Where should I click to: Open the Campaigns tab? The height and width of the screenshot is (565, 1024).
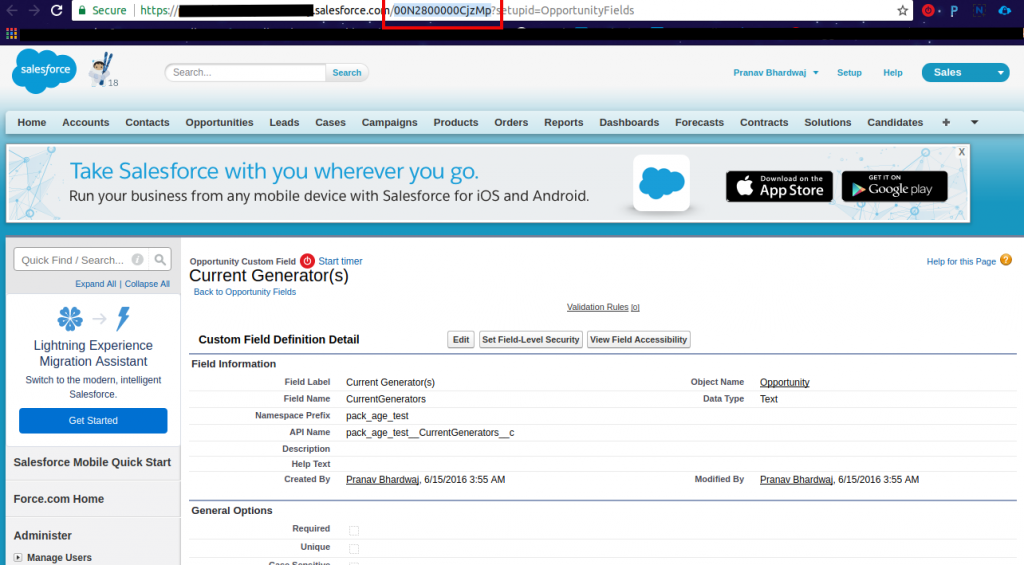tap(389, 122)
